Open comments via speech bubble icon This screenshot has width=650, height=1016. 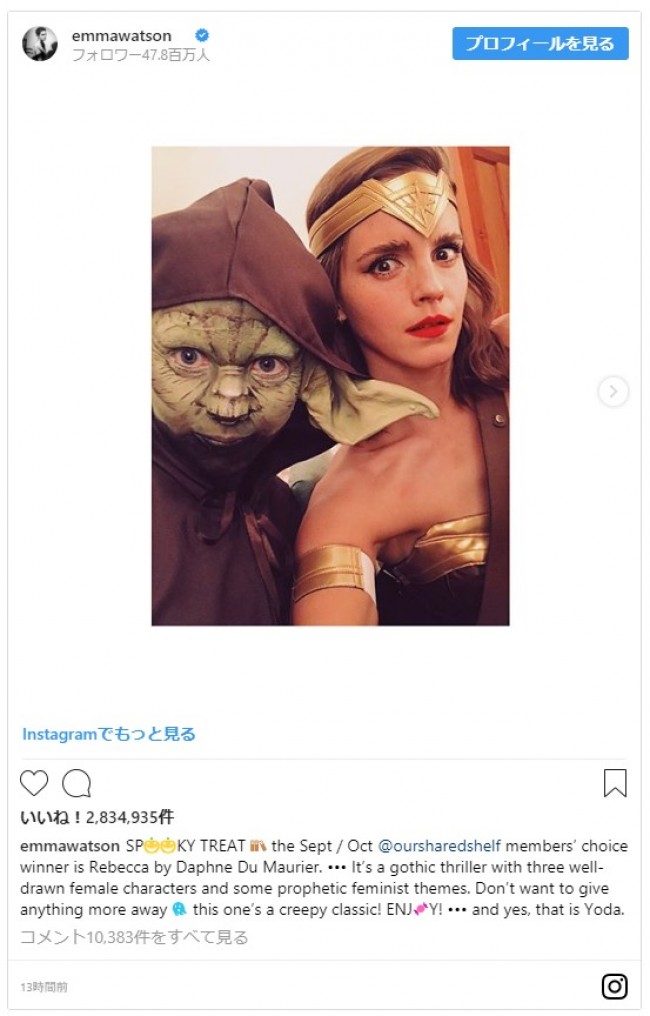pyautogui.click(x=76, y=783)
